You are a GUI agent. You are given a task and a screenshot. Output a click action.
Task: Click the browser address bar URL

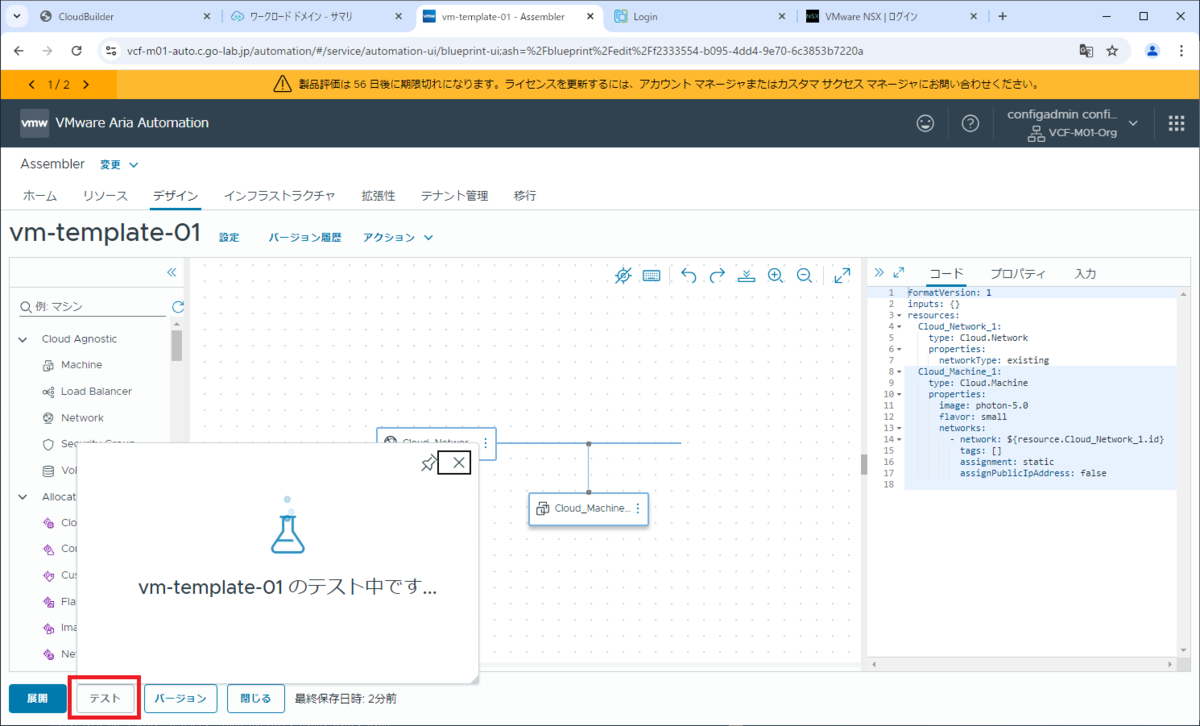pyautogui.click(x=495, y=51)
